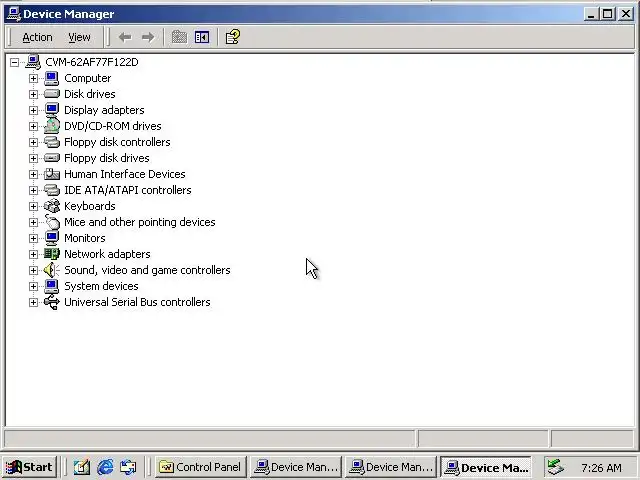The image size is (640, 480).
Task: Click the IDE ATA/ATAPI controllers icon
Action: coord(52,190)
